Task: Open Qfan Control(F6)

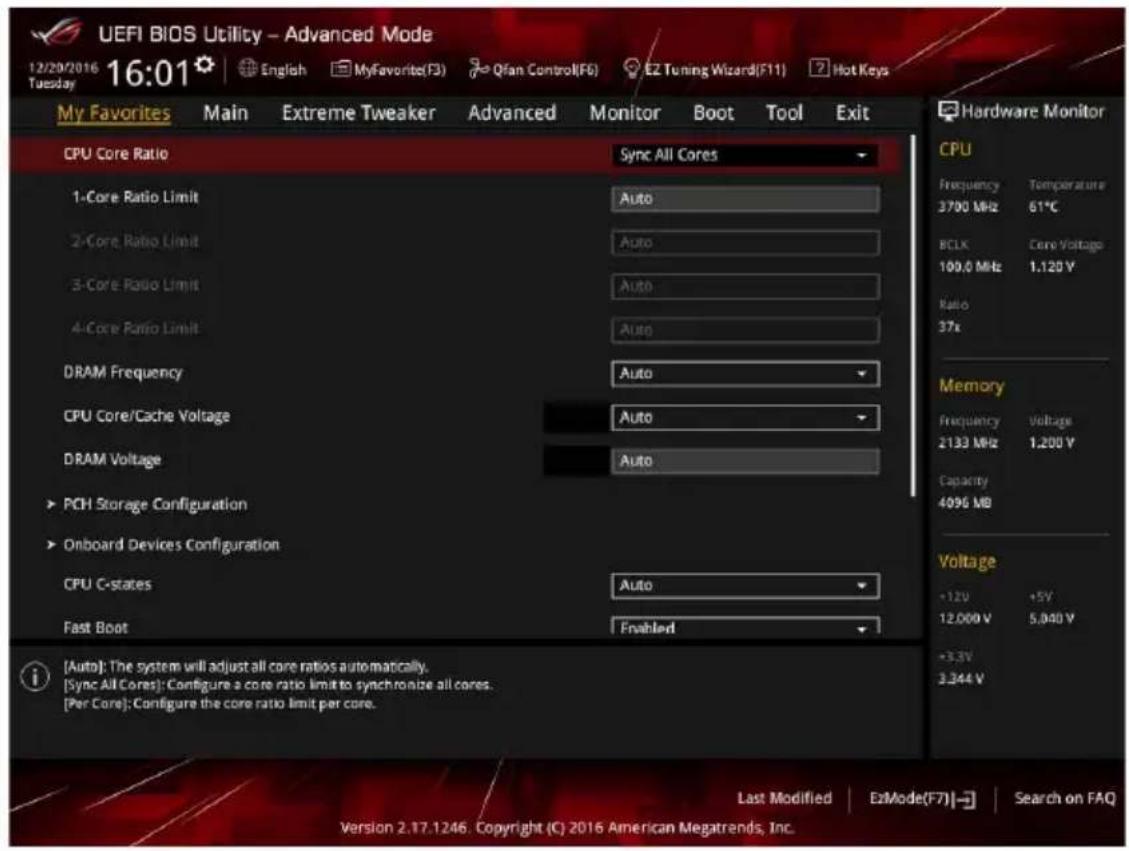Action: 533,69
